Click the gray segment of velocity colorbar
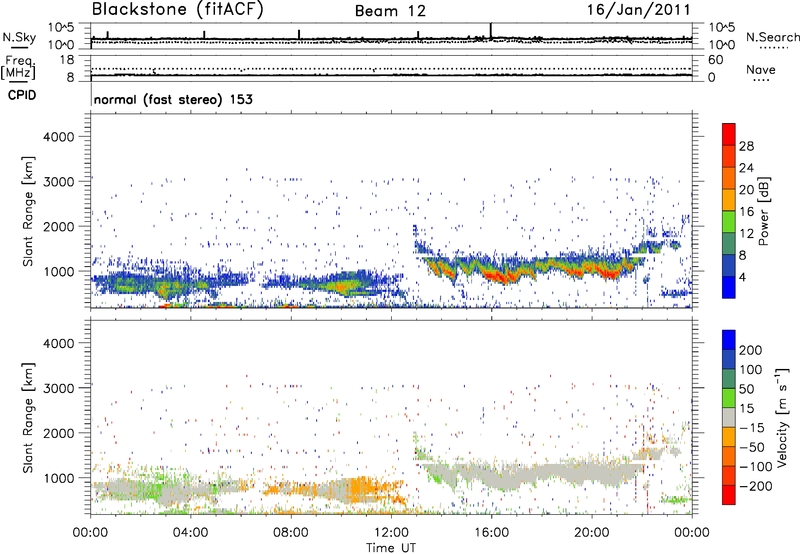Screen dimensions: 800x554 click(729, 418)
